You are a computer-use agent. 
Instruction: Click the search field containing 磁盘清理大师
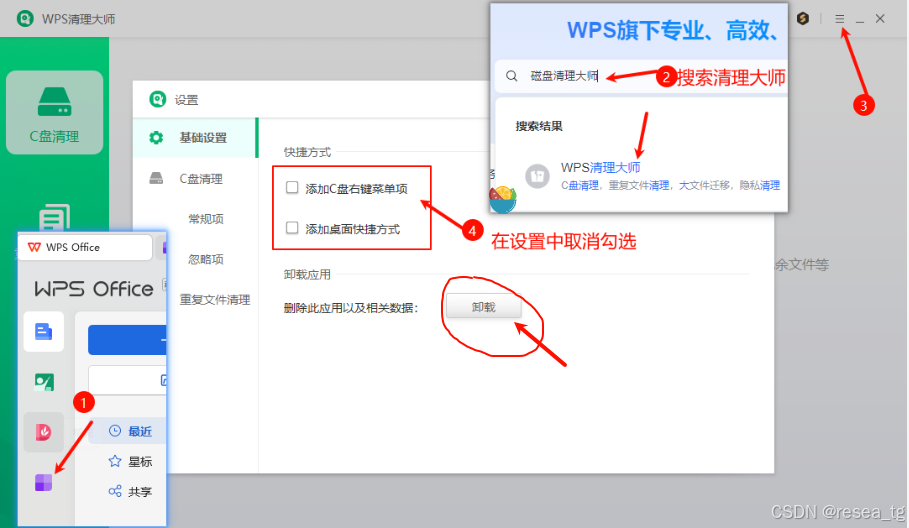click(641, 76)
